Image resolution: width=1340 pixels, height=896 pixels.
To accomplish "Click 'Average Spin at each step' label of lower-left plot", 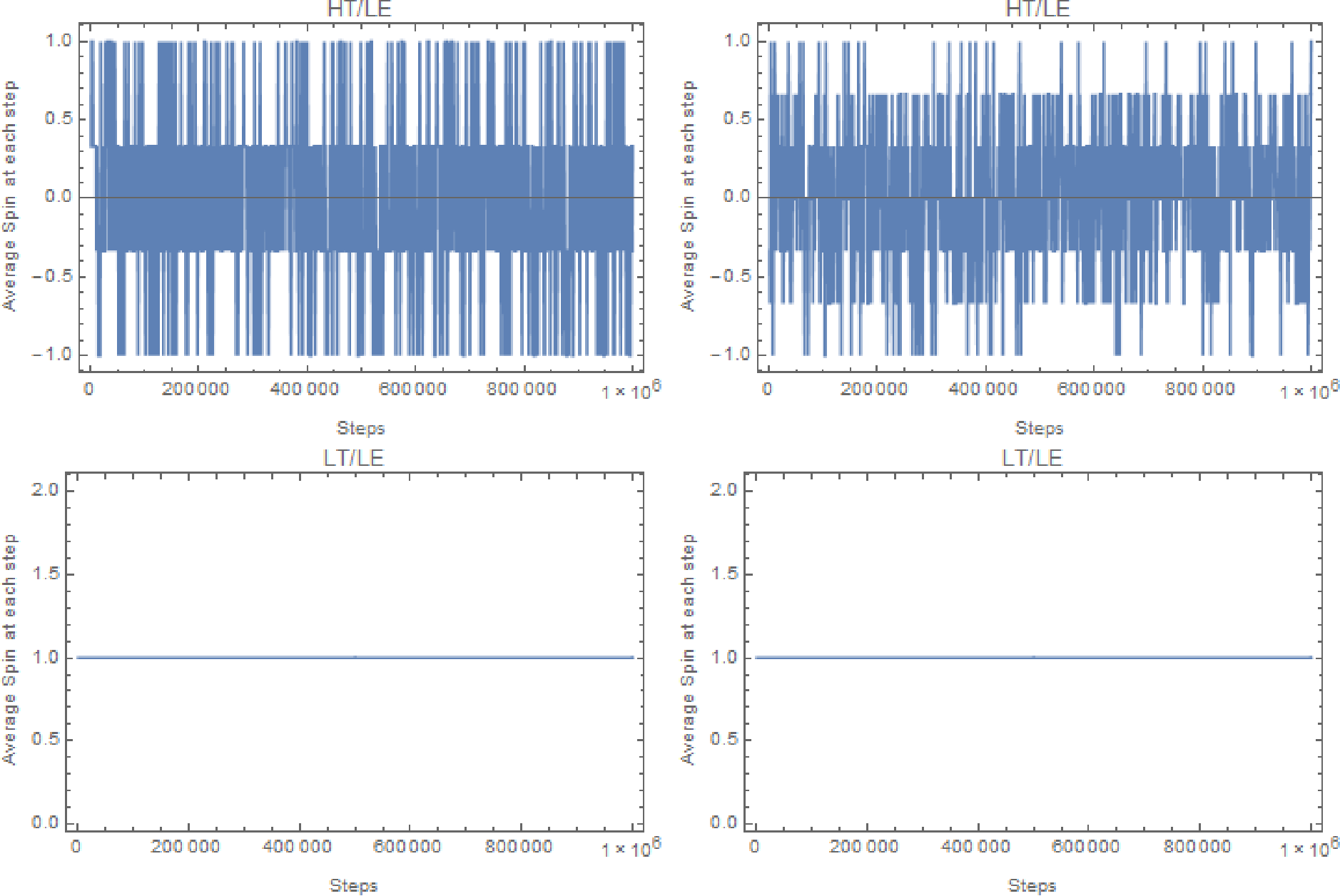I will tap(9, 650).
